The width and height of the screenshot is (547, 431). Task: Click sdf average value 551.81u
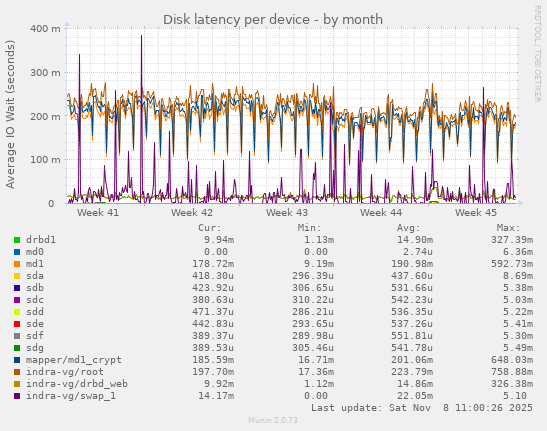coord(412,336)
